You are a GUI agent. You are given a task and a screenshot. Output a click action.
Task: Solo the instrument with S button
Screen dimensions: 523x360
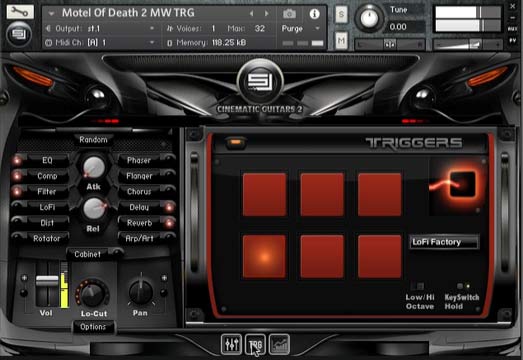[341, 14]
